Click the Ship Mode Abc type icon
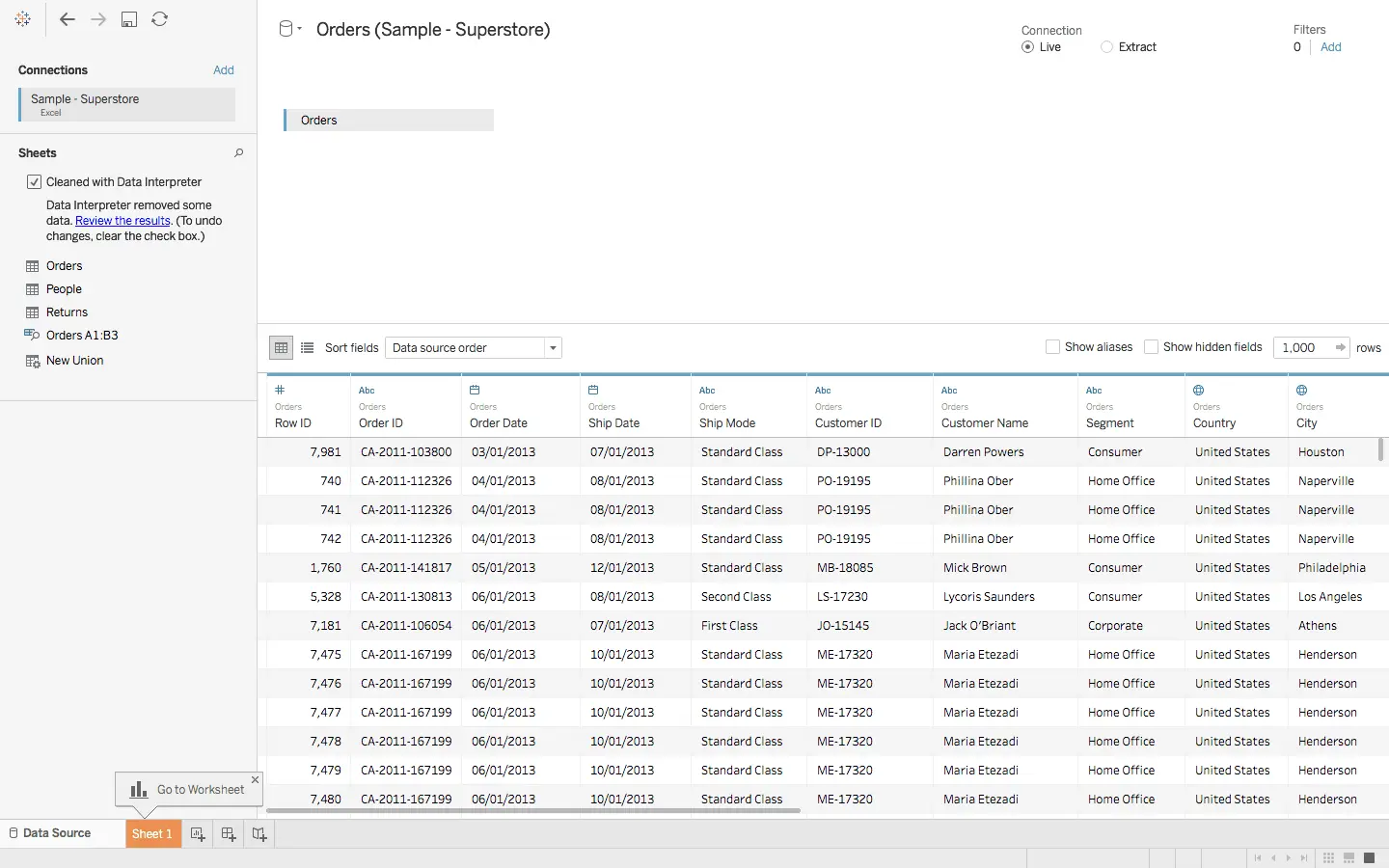 (x=707, y=390)
